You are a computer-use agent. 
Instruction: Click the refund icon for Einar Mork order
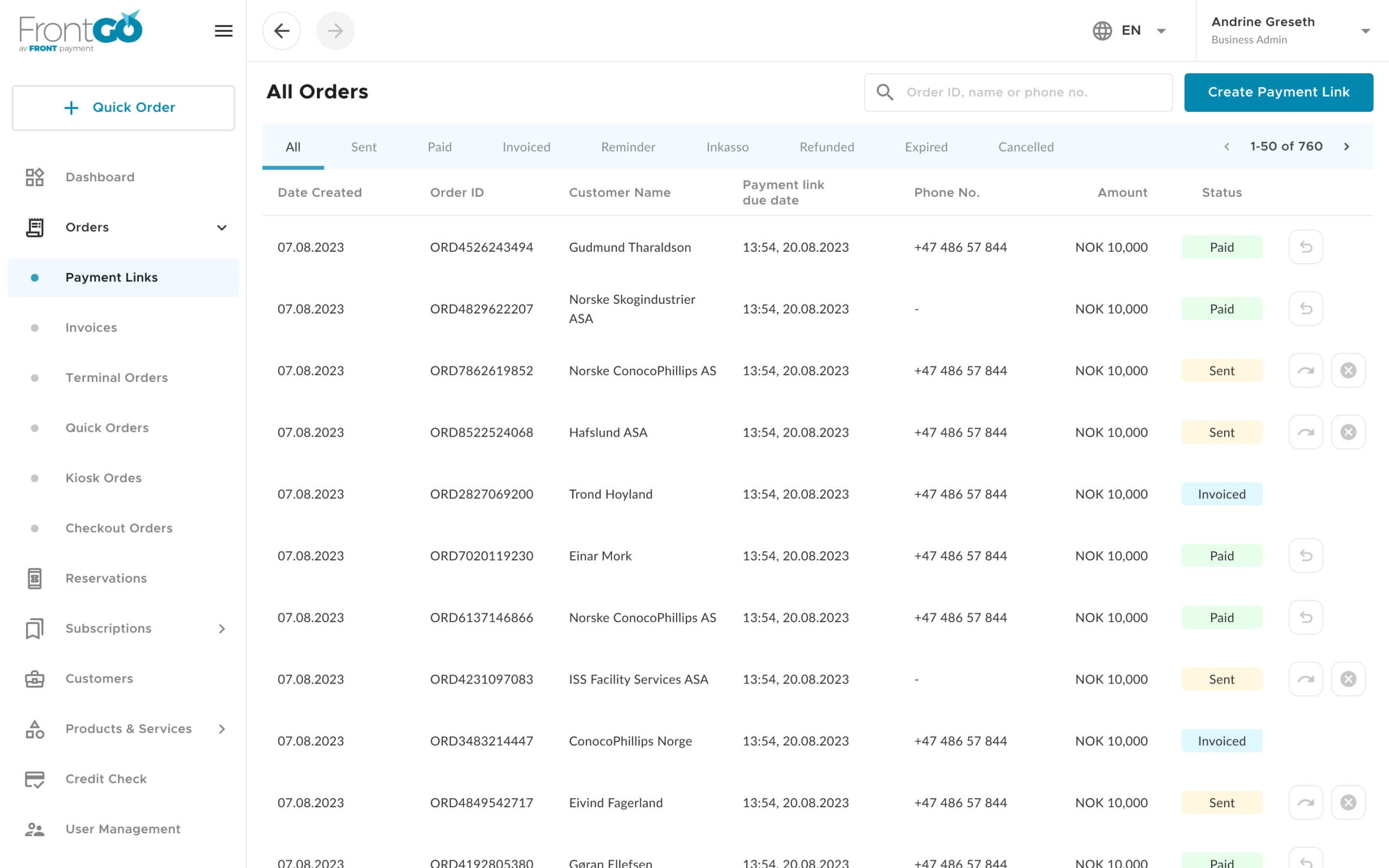(1305, 556)
